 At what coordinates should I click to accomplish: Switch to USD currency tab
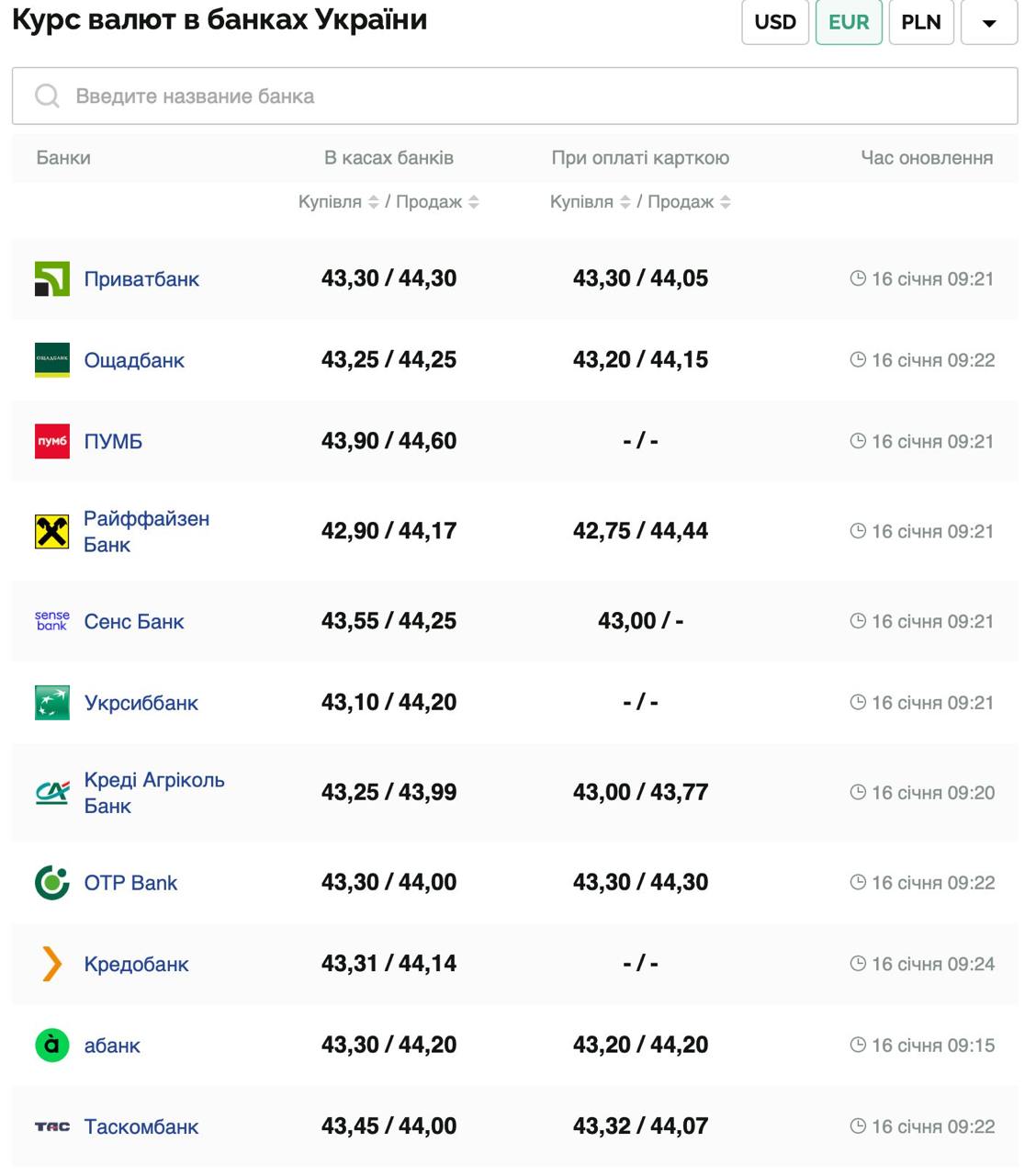[x=775, y=23]
